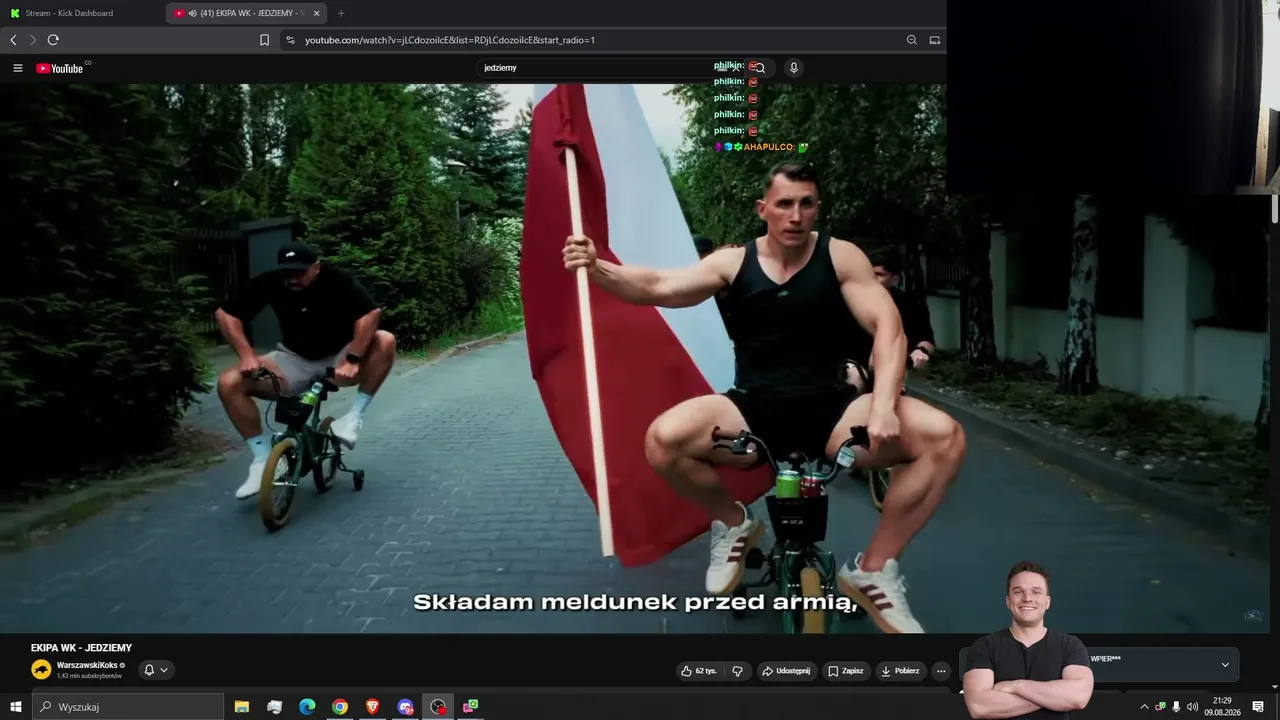1280x720 pixels.
Task: Click the video title "EKIPA WK - JEDZIEMY"
Action: [x=81, y=648]
